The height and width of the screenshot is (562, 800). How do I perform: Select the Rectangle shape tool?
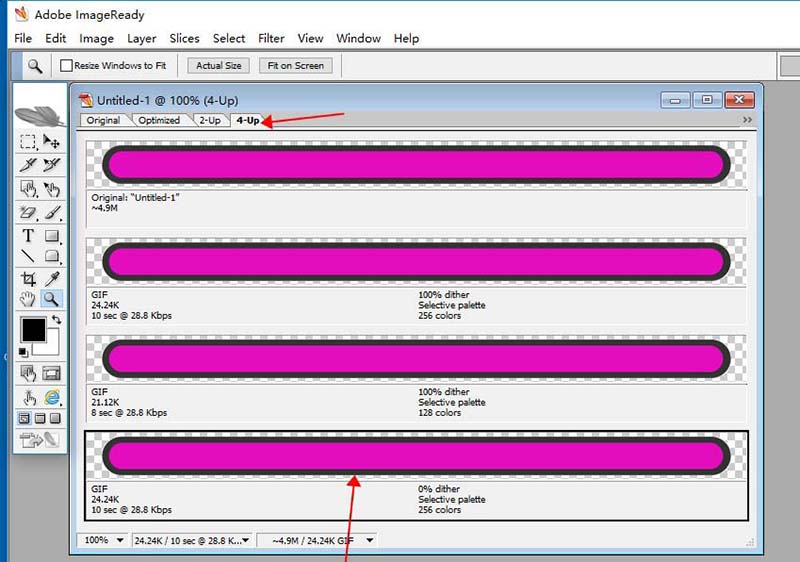[51, 236]
